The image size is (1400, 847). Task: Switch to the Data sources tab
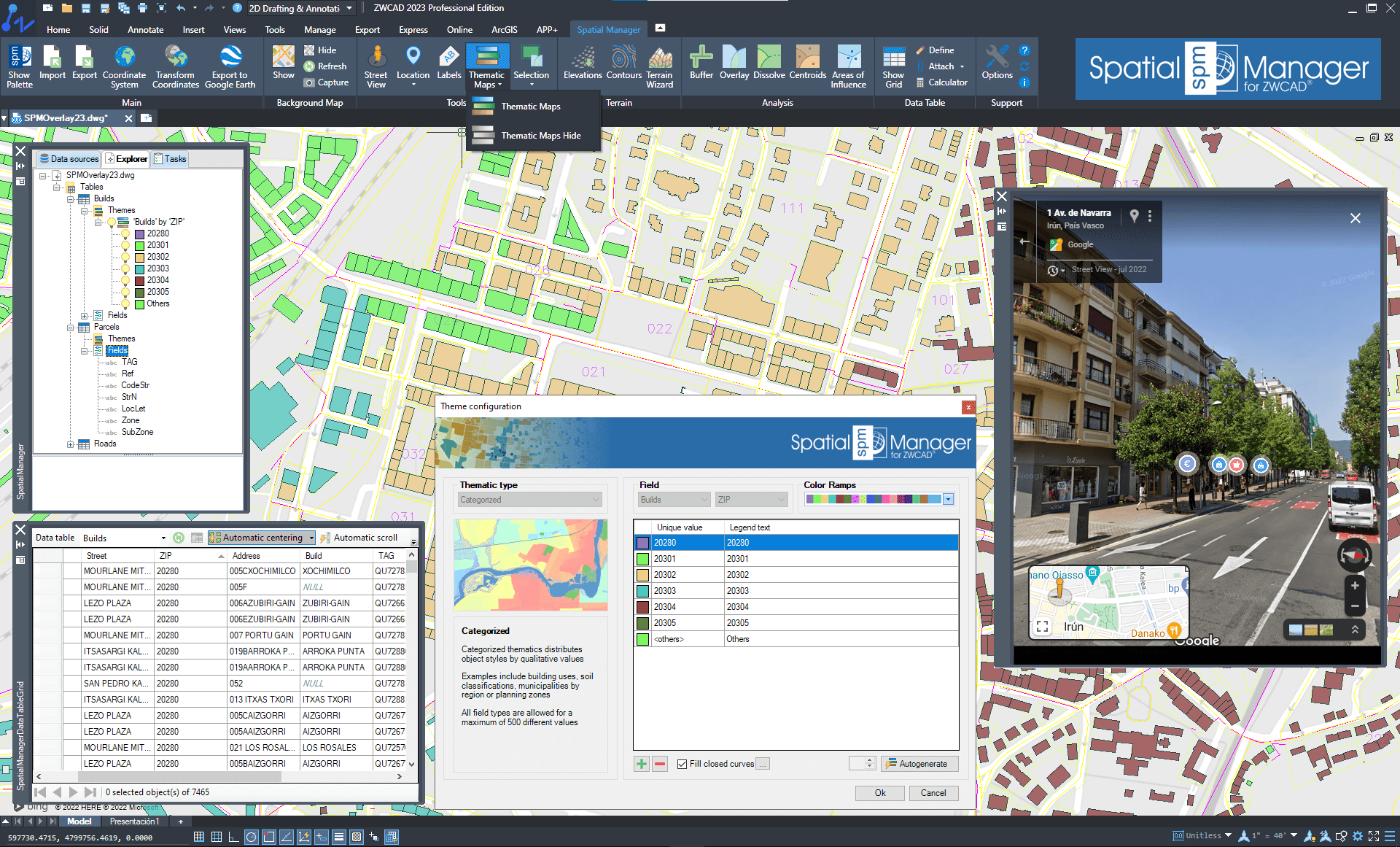click(69, 159)
